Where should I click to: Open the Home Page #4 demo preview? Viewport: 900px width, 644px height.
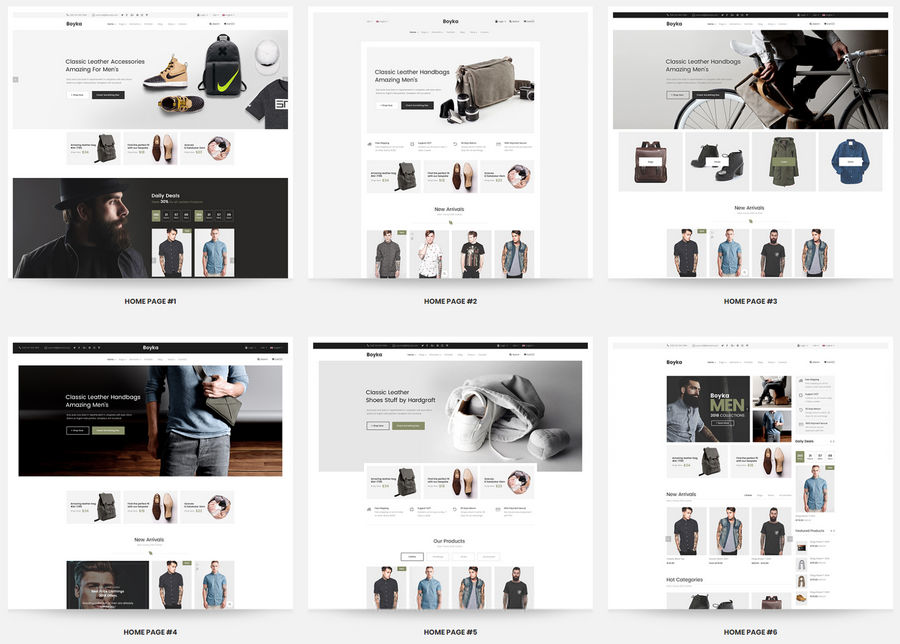pos(150,473)
